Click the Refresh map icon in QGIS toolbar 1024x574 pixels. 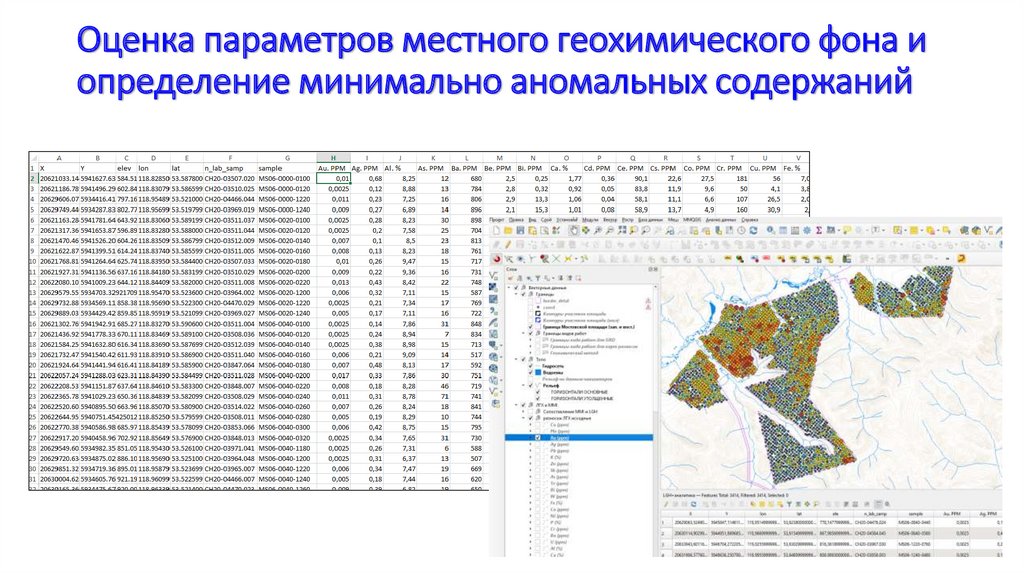[x=754, y=231]
